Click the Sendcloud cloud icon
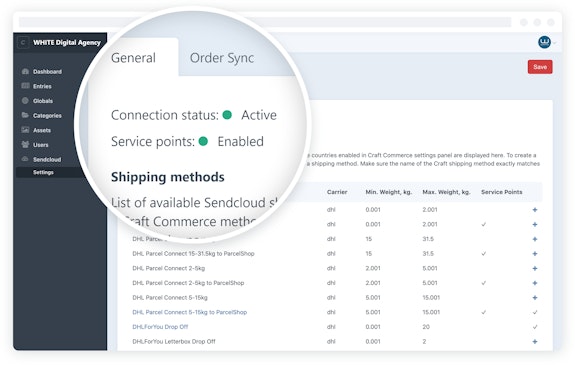 [25, 159]
